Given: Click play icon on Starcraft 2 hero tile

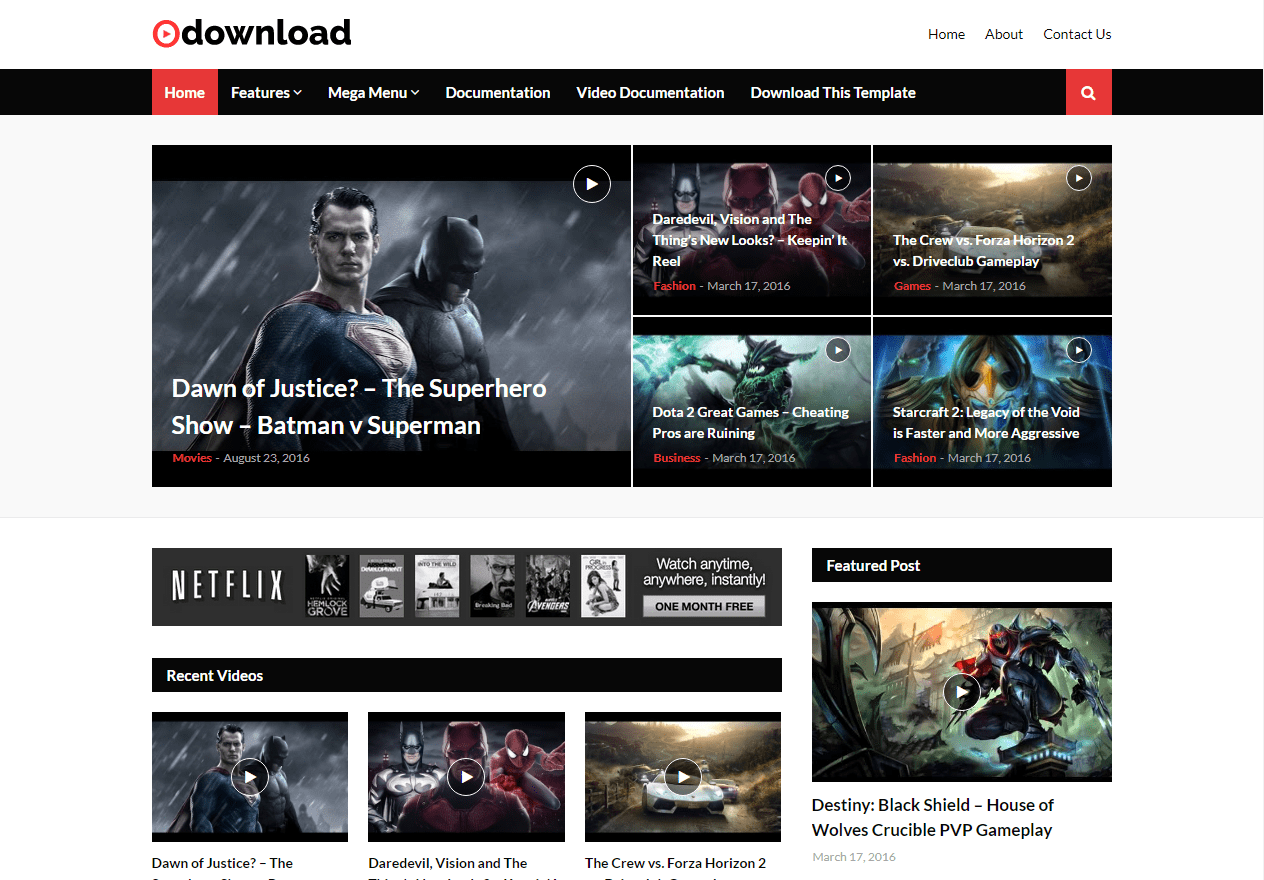Looking at the screenshot, I should [x=1079, y=350].
